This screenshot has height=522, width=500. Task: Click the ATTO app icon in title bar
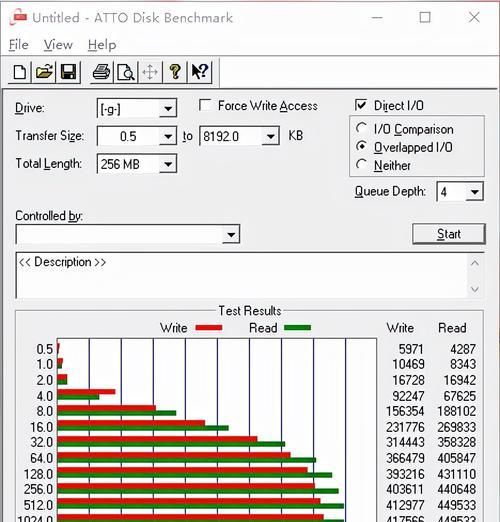click(x=19, y=18)
